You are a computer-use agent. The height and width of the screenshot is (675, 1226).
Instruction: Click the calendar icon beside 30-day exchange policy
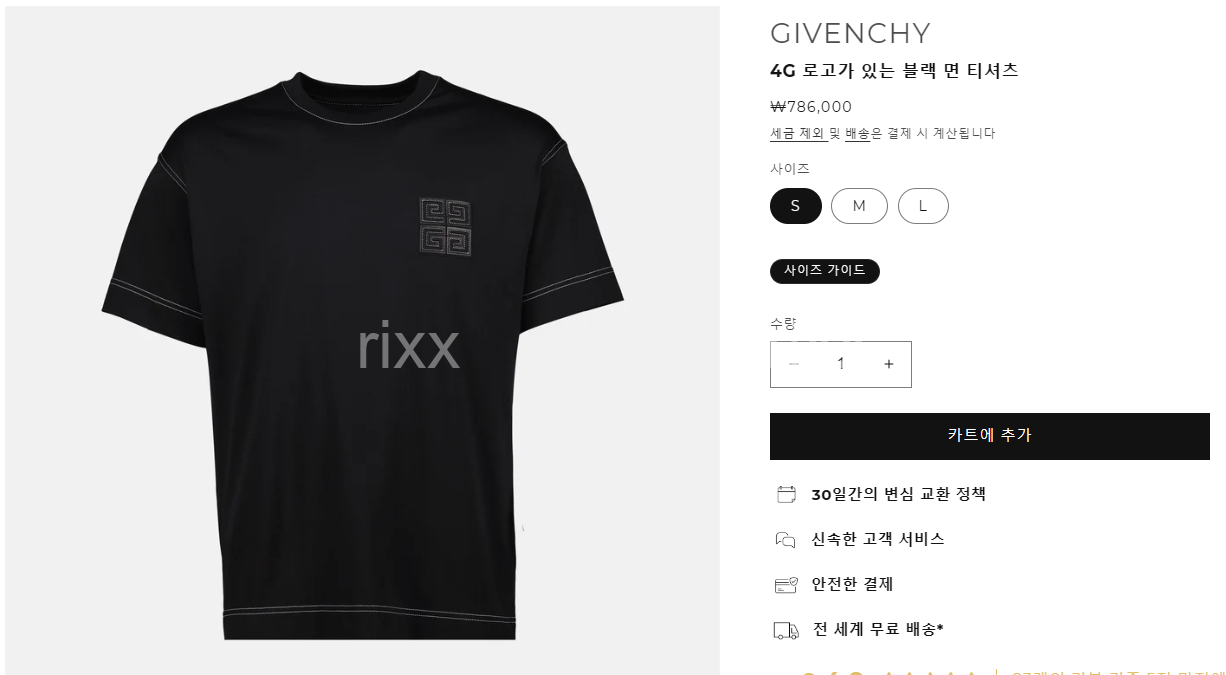[786, 494]
